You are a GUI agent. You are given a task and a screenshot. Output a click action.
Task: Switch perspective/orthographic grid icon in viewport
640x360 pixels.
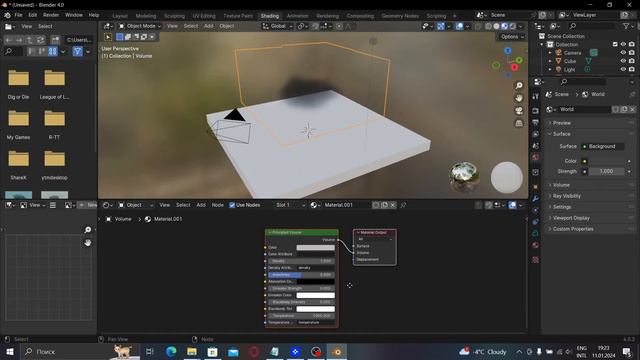pyautogui.click(x=519, y=123)
